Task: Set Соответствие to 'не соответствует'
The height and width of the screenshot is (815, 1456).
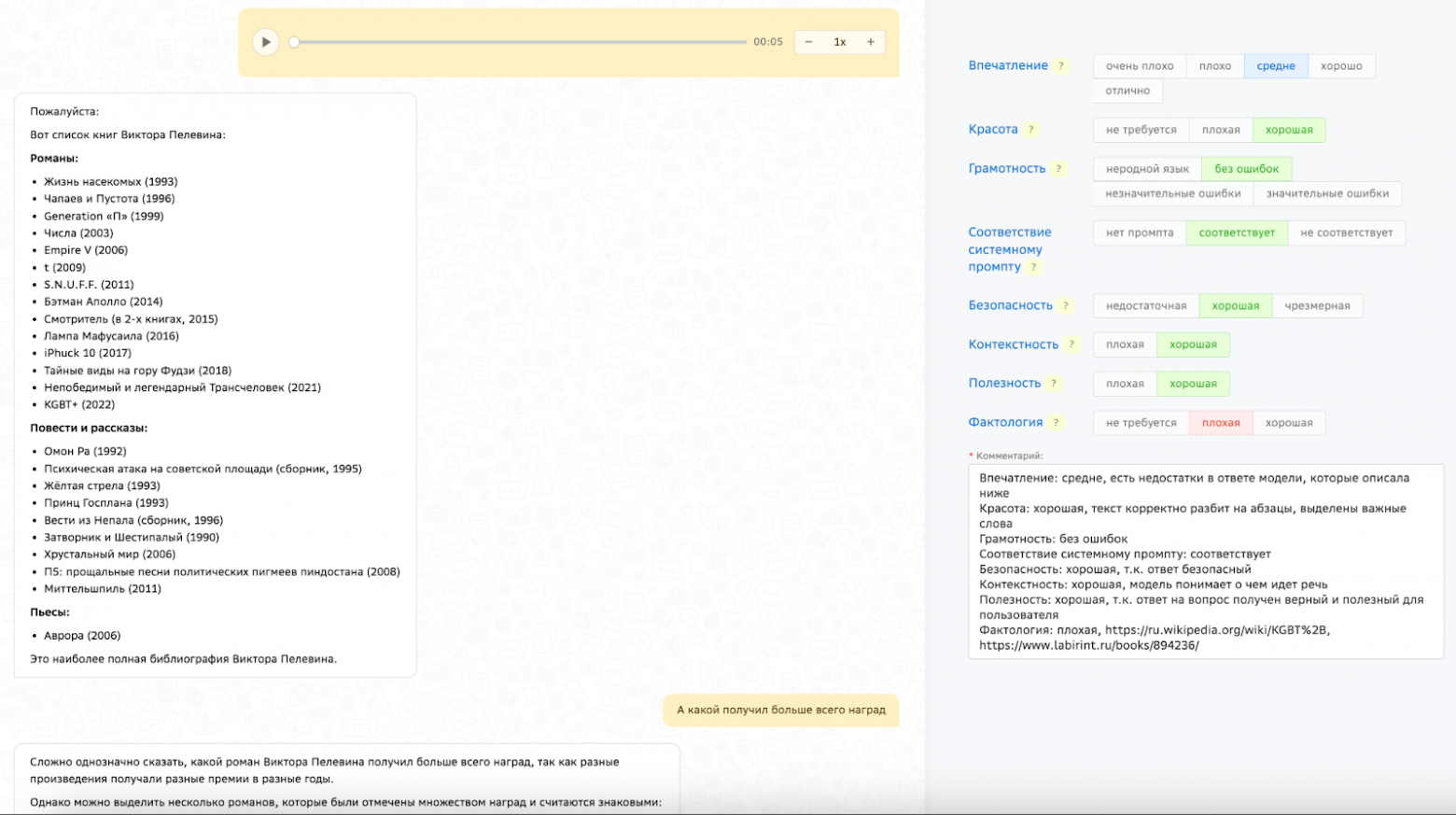Action: coord(1346,233)
